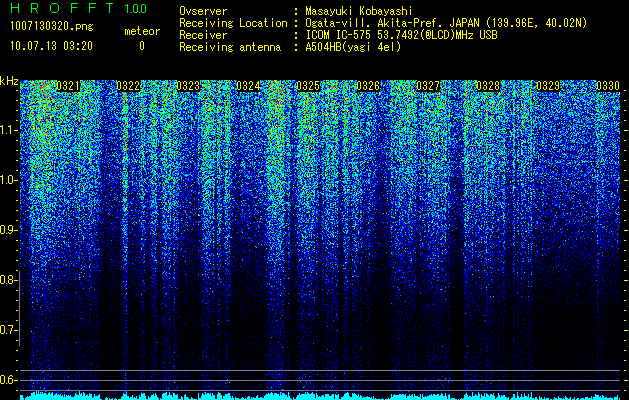Click the 0322 time marker
The width and height of the screenshot is (629, 400).
click(x=128, y=86)
